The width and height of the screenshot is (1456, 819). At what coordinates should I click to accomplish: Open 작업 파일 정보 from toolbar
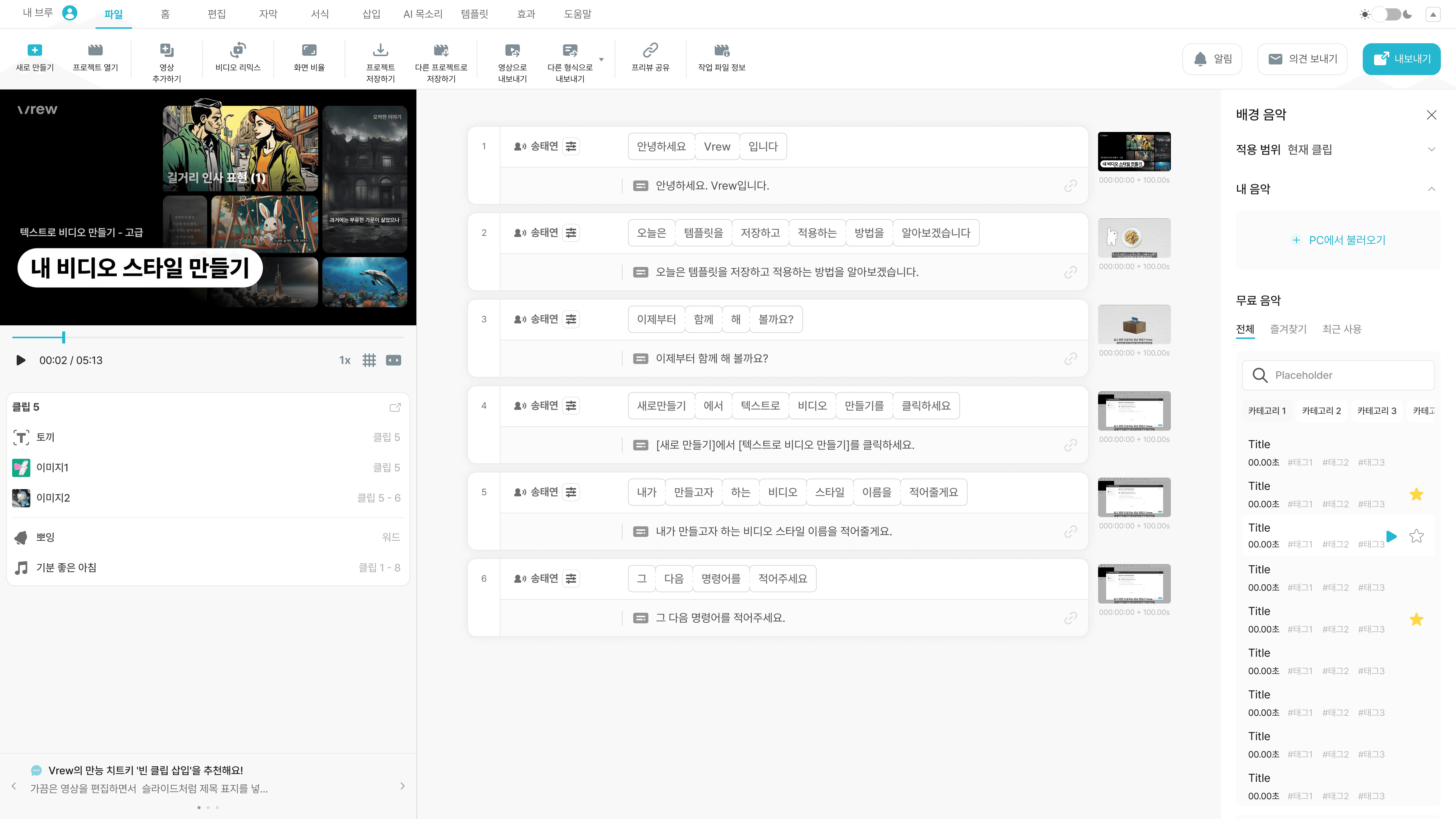(721, 50)
